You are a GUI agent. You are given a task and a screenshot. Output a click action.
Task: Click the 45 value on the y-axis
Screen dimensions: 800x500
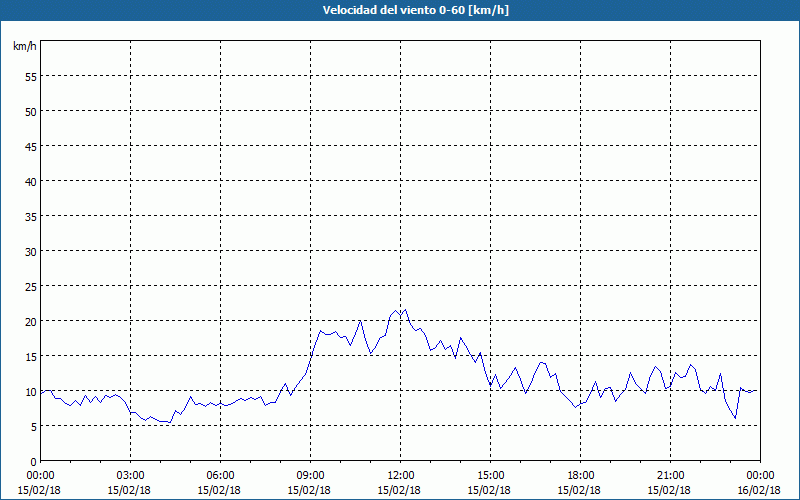coord(31,146)
